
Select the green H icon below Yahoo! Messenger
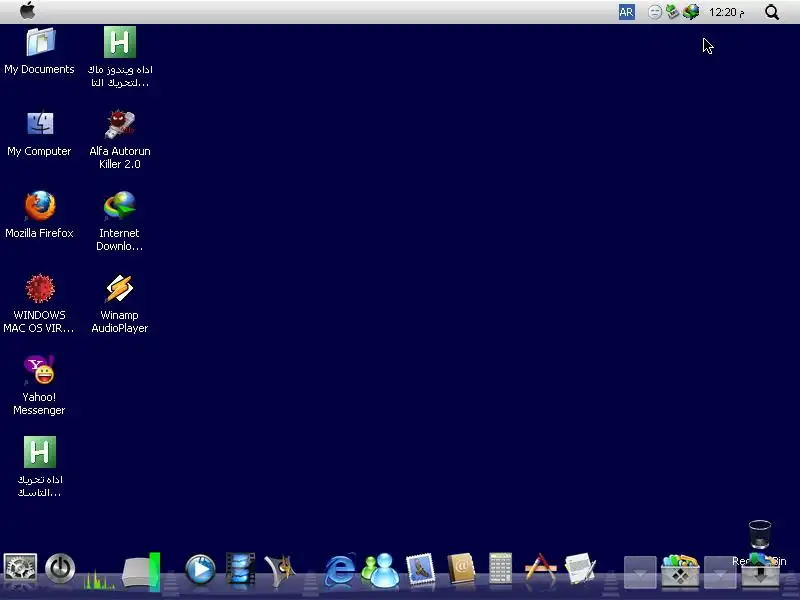click(40, 452)
